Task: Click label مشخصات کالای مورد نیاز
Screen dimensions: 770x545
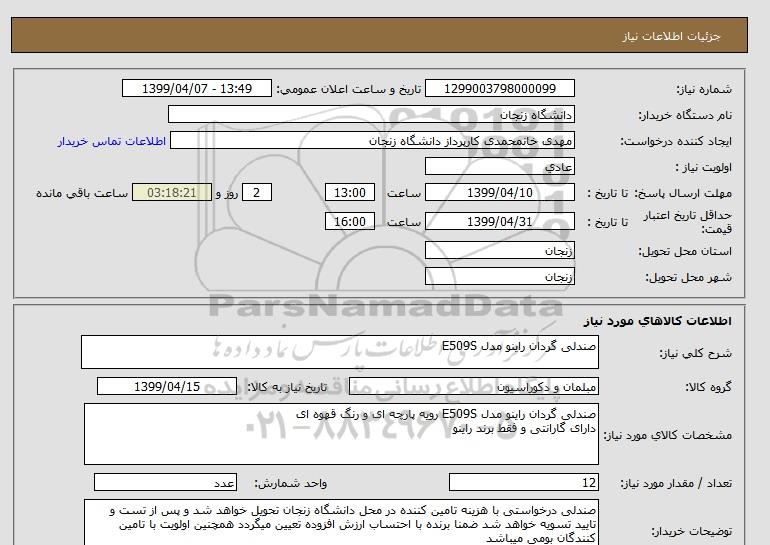Action: (x=667, y=436)
